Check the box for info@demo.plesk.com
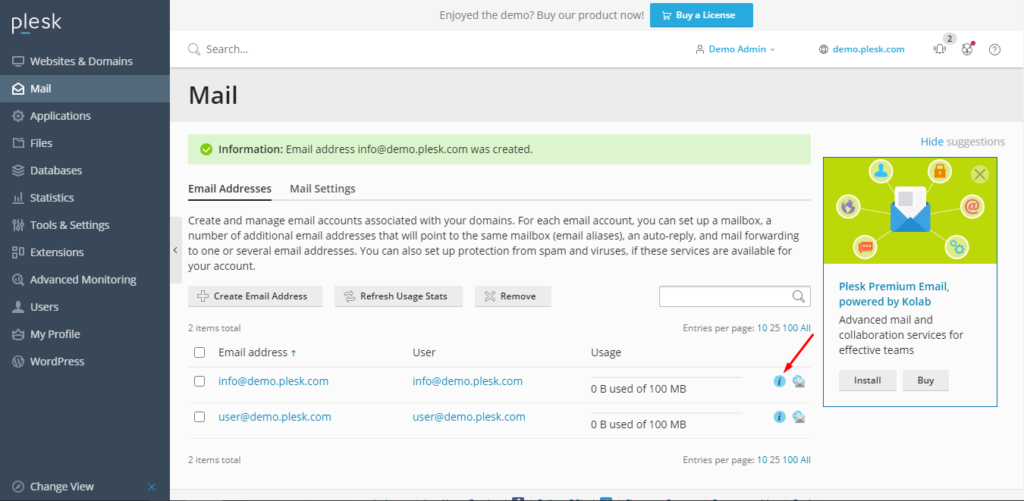The height and width of the screenshot is (501, 1024). [x=200, y=381]
